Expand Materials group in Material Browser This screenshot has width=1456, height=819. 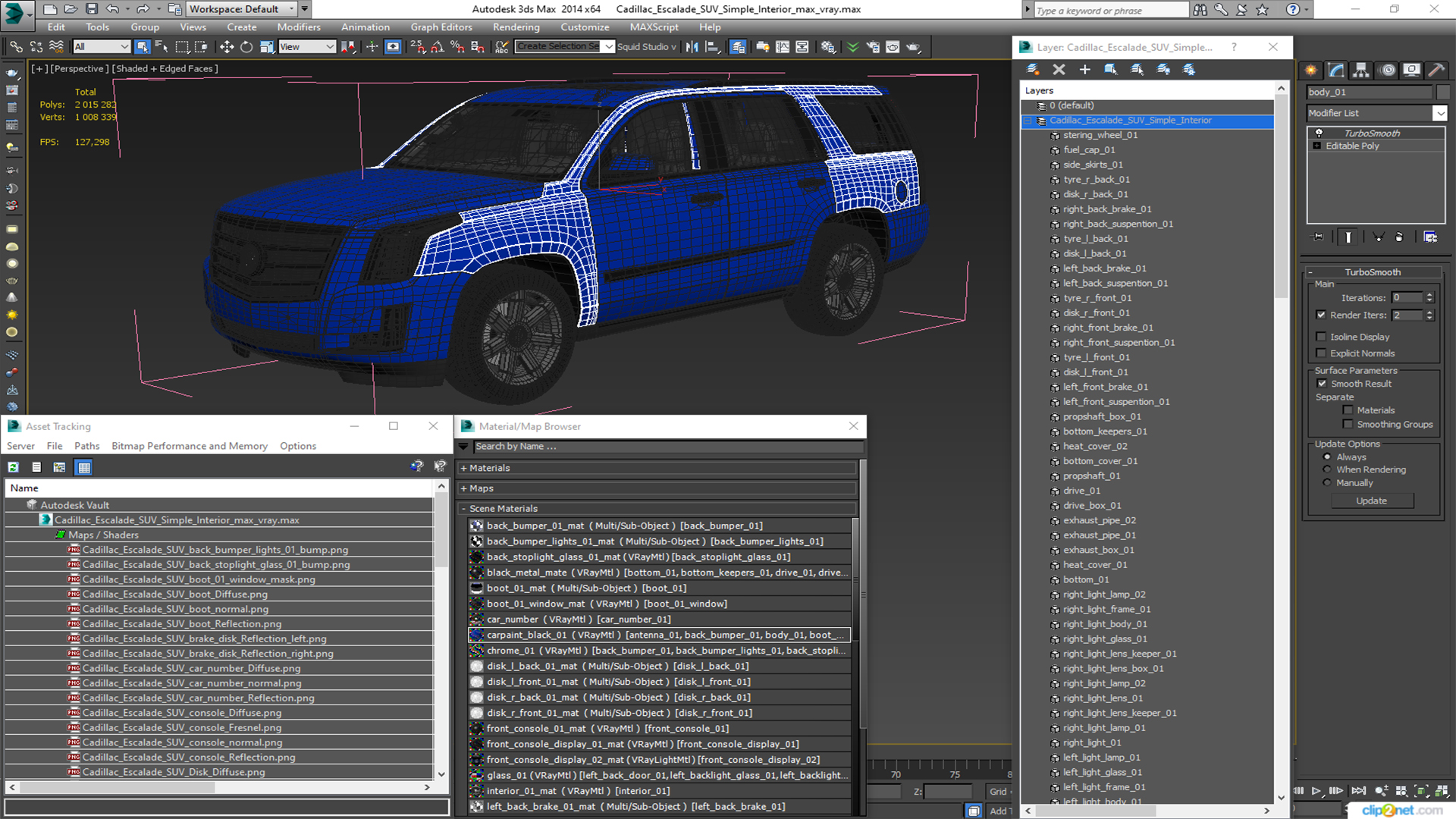tap(463, 469)
